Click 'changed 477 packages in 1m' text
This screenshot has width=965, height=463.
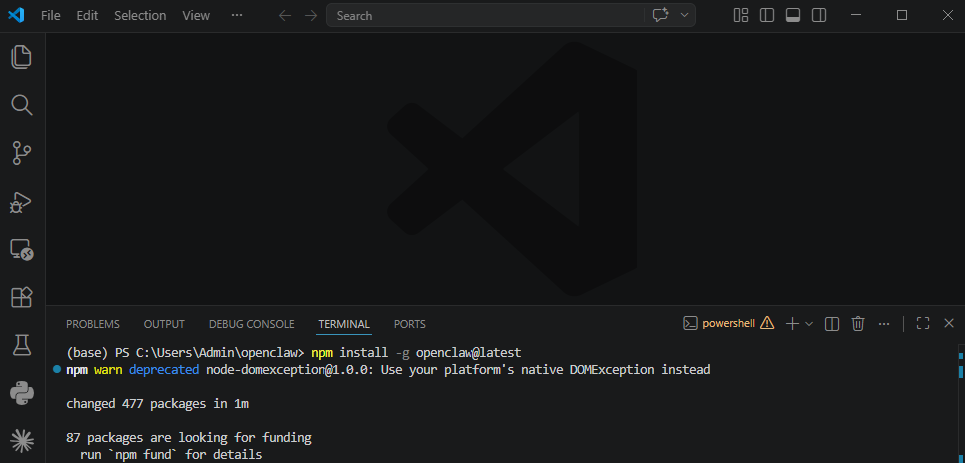coord(158,404)
